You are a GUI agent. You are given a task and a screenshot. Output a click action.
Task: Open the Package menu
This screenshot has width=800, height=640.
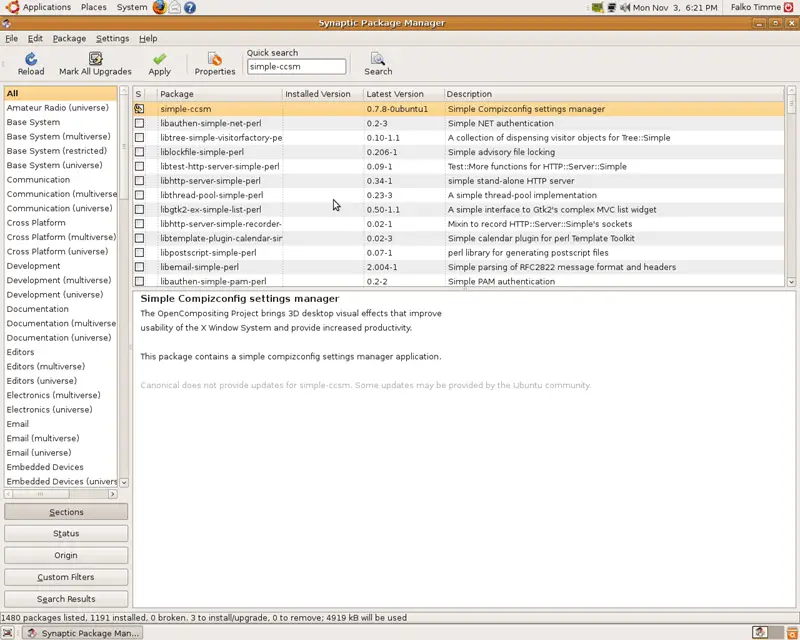pos(69,38)
